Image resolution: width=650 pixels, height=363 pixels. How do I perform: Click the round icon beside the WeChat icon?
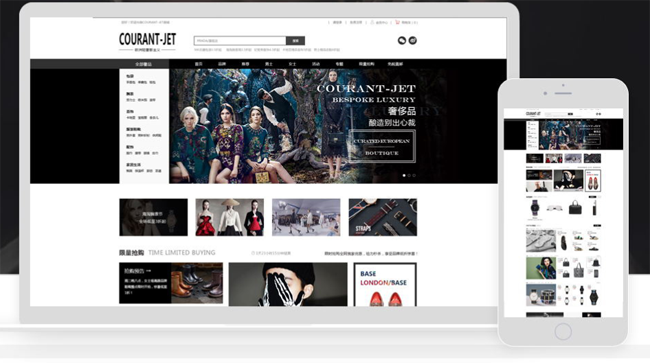[412, 40]
